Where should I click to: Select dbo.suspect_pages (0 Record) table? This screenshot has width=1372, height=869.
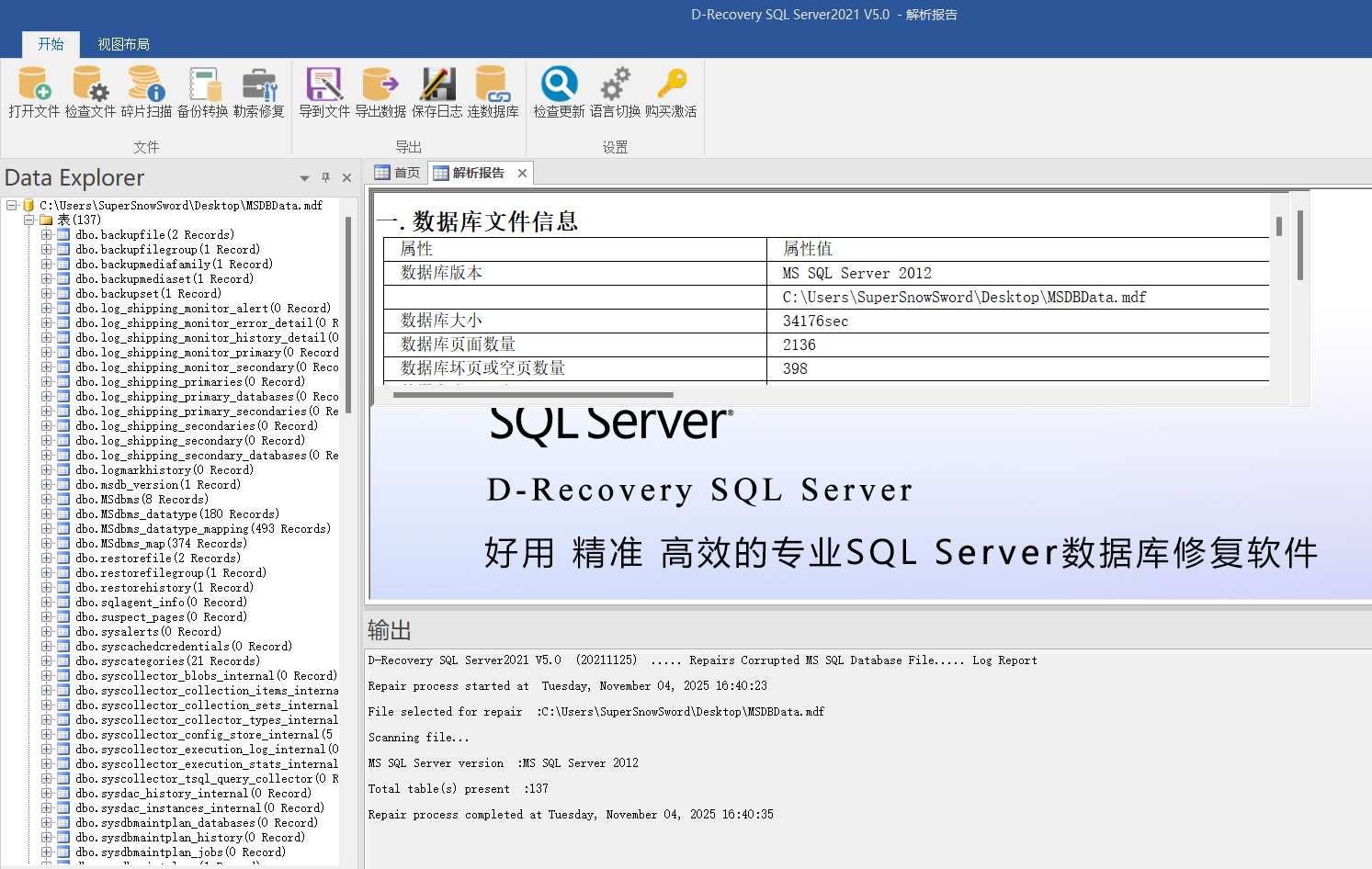162,617
